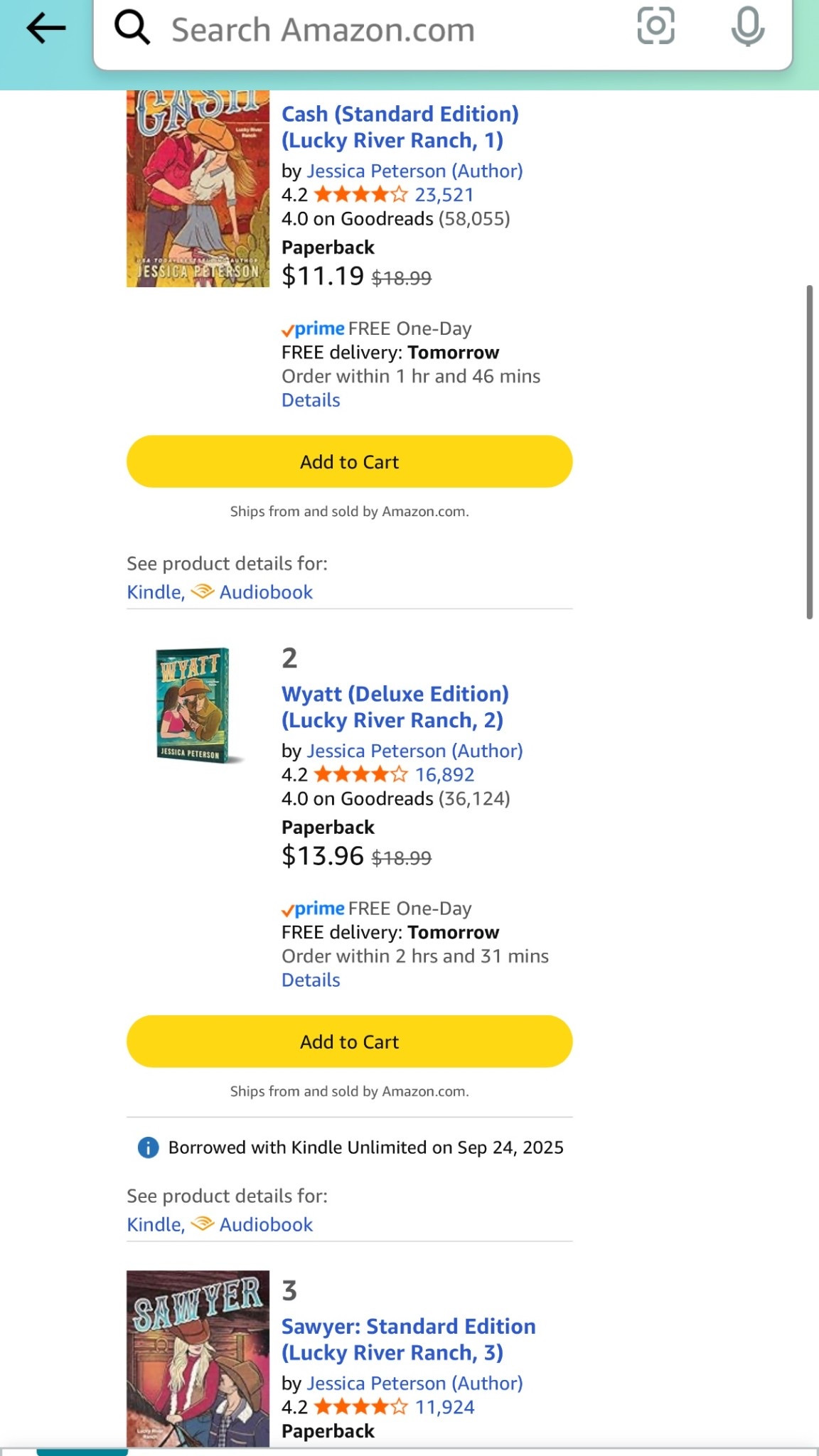Click the star rating for Wyatt book

click(x=361, y=774)
